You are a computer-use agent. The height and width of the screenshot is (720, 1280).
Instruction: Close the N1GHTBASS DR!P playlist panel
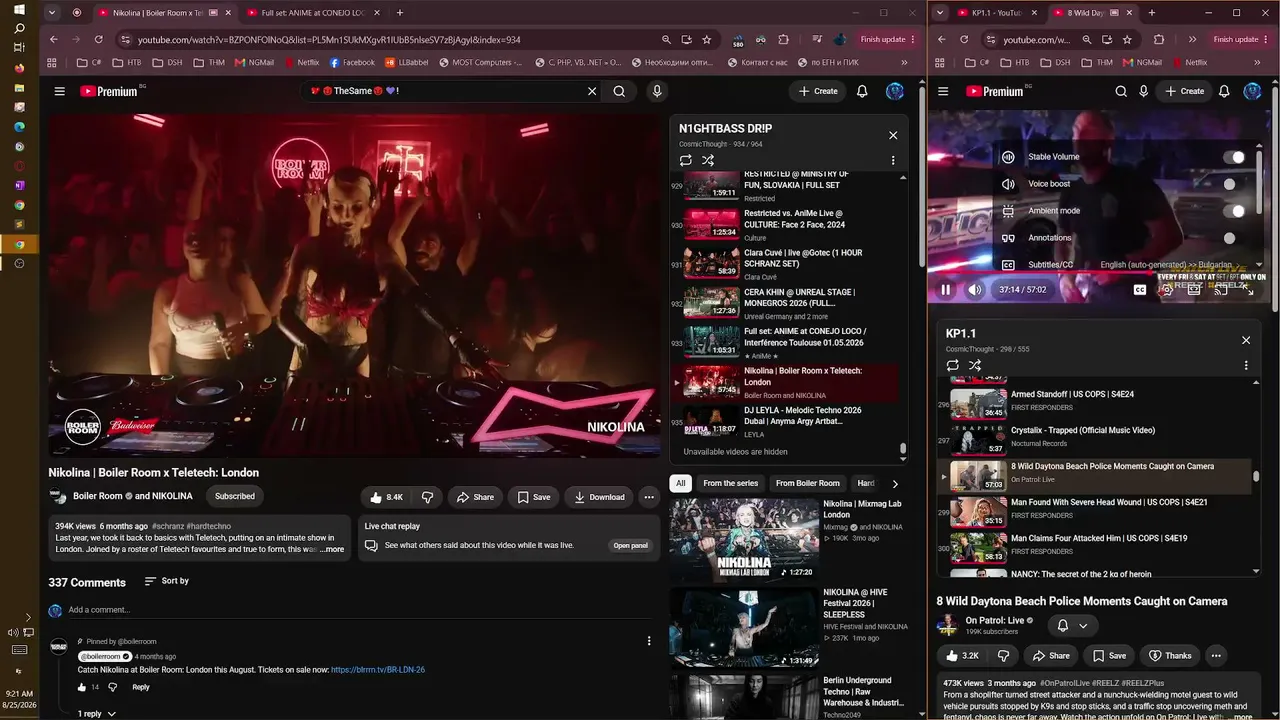(893, 135)
